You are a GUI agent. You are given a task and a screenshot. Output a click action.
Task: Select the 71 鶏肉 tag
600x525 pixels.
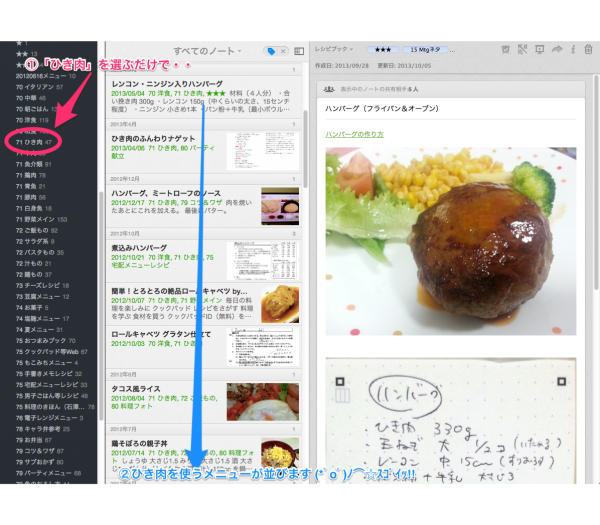tap(31, 176)
